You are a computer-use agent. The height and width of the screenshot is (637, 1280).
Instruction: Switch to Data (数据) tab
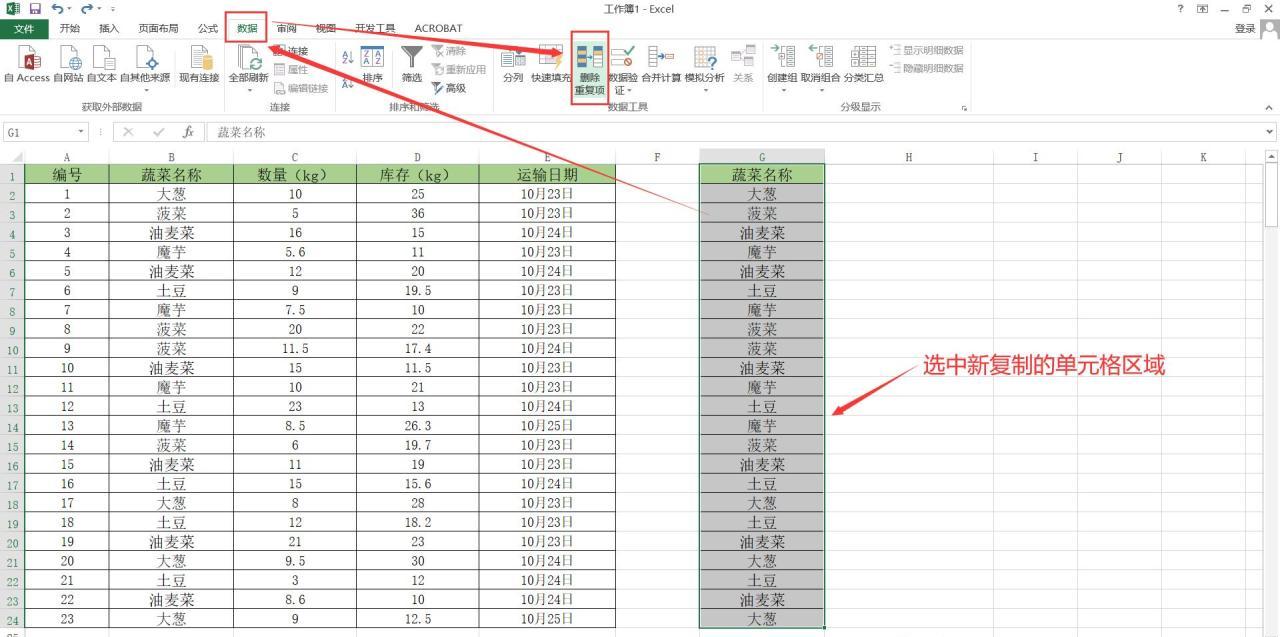coord(246,28)
